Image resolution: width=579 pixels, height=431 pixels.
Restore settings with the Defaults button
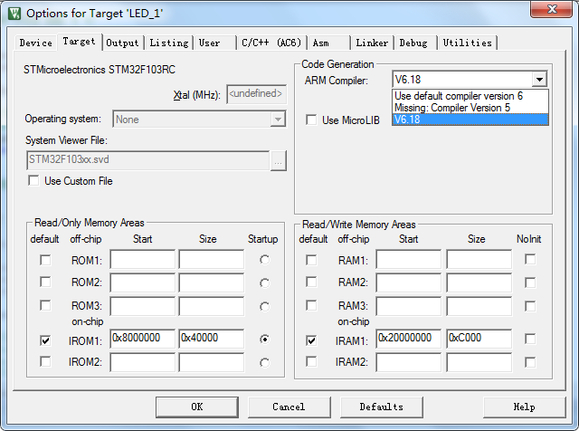point(381,407)
